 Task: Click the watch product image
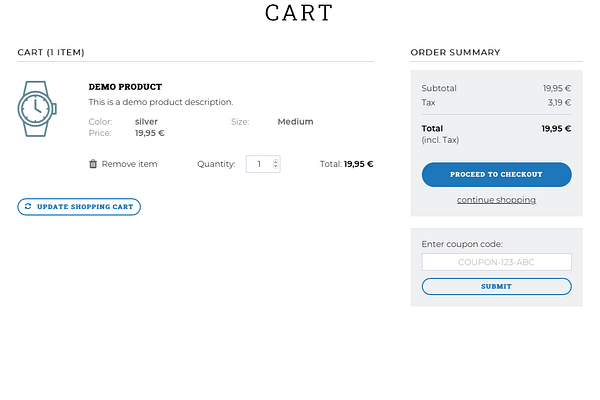point(37,109)
